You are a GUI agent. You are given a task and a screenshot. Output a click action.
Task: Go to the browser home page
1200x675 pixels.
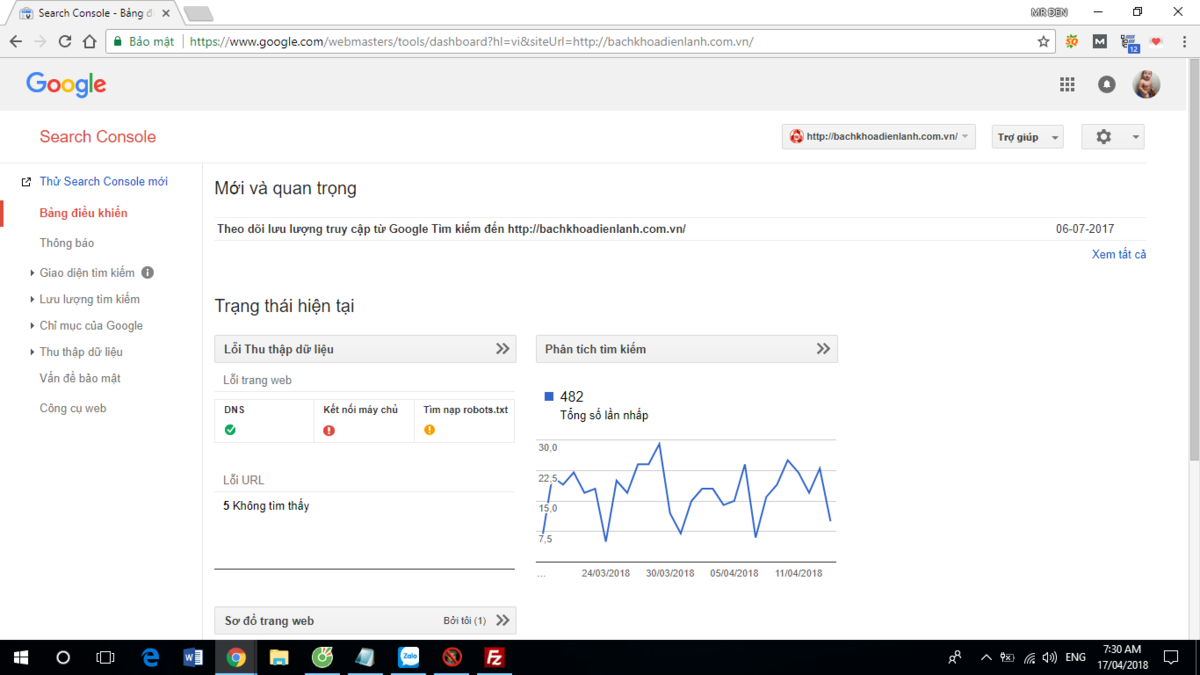90,42
